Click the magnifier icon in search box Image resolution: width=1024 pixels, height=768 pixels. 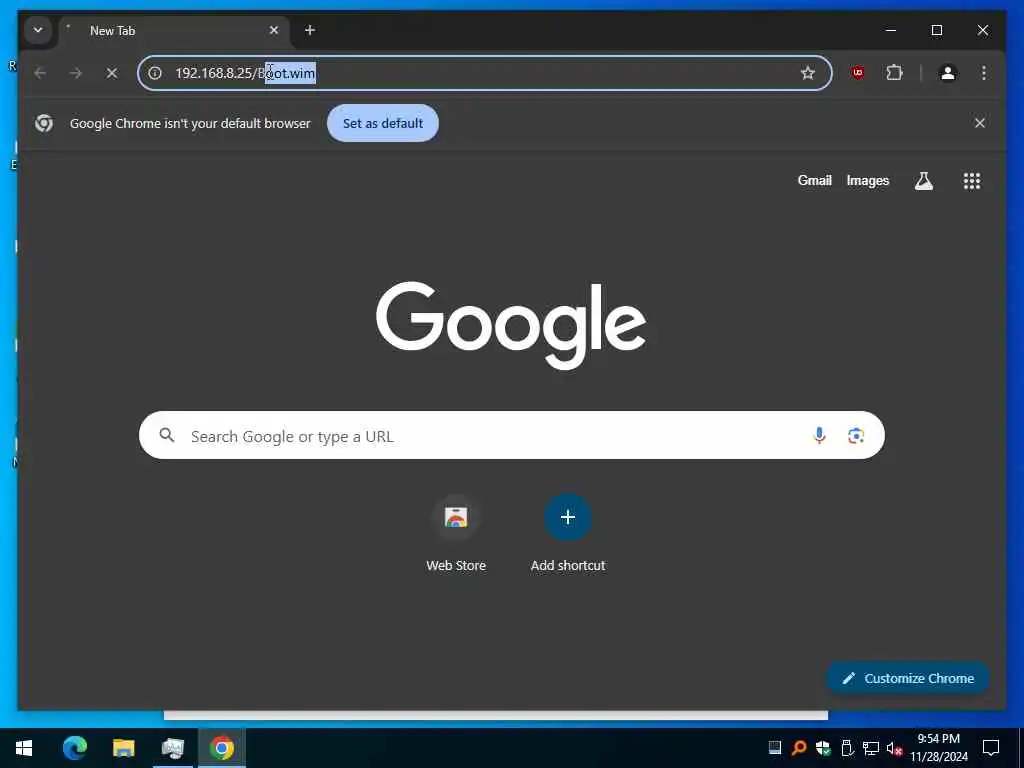(x=167, y=435)
